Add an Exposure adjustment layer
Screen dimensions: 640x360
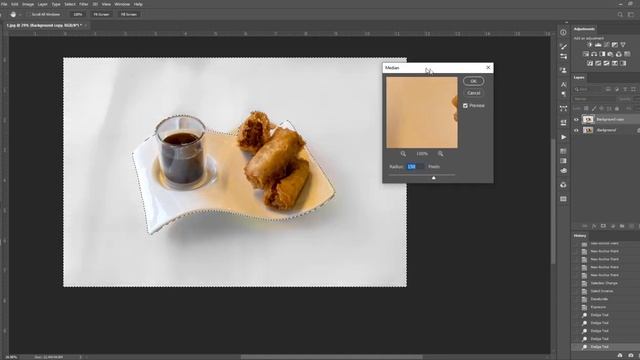pyautogui.click(x=615, y=44)
